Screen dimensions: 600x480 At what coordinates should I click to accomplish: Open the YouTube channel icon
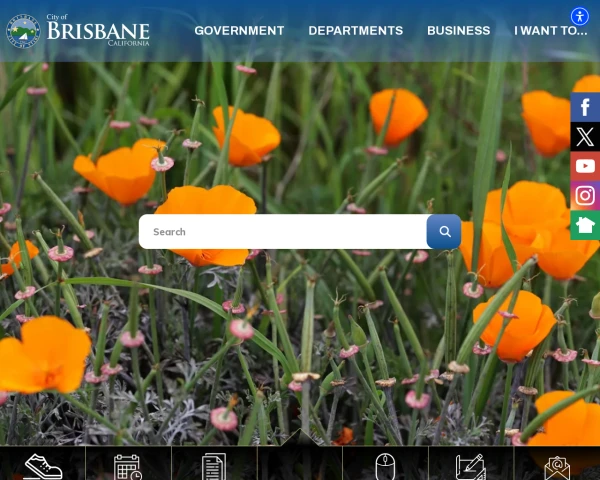(x=585, y=166)
